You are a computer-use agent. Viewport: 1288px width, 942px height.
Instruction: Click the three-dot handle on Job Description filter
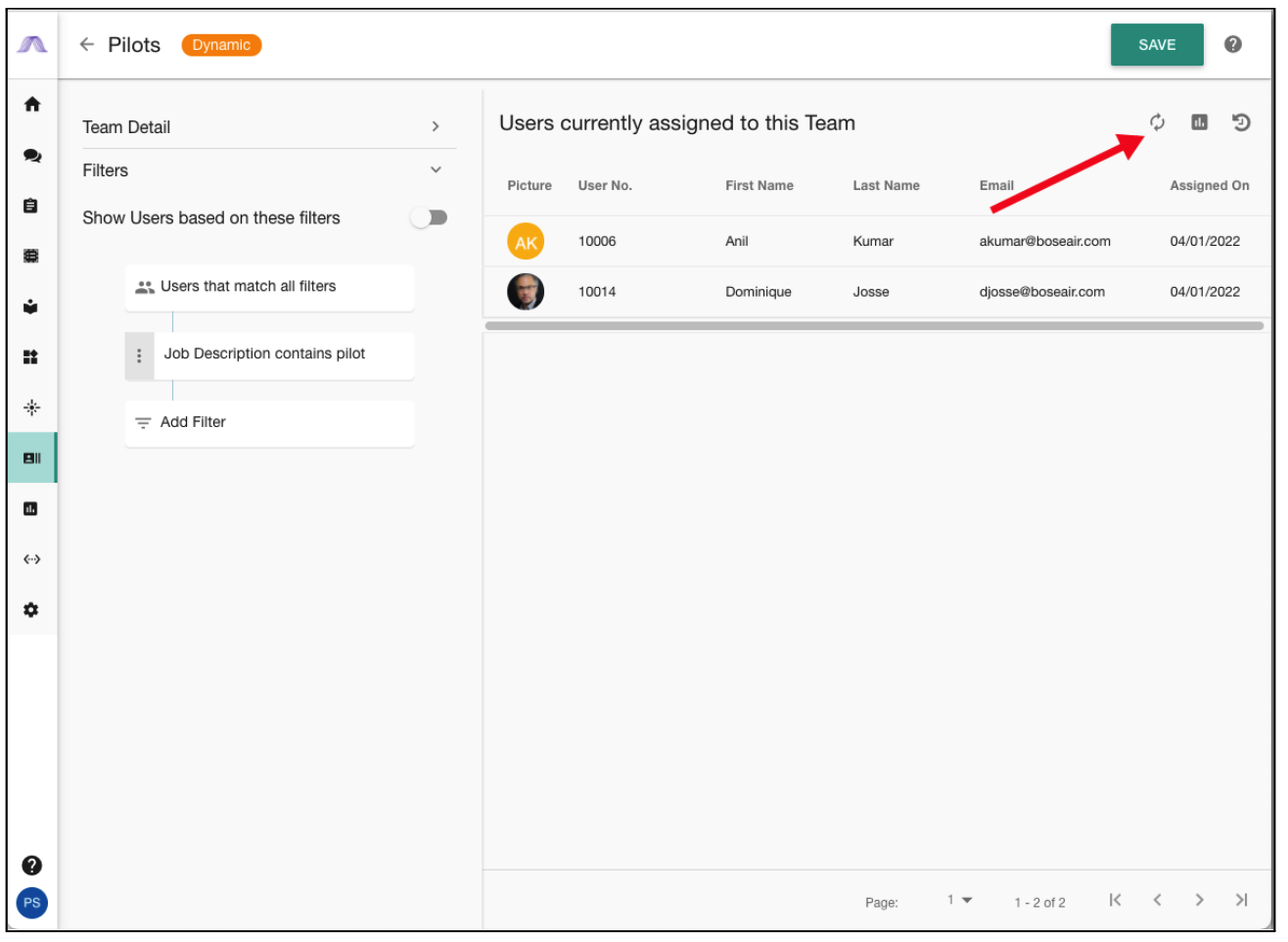tap(139, 355)
